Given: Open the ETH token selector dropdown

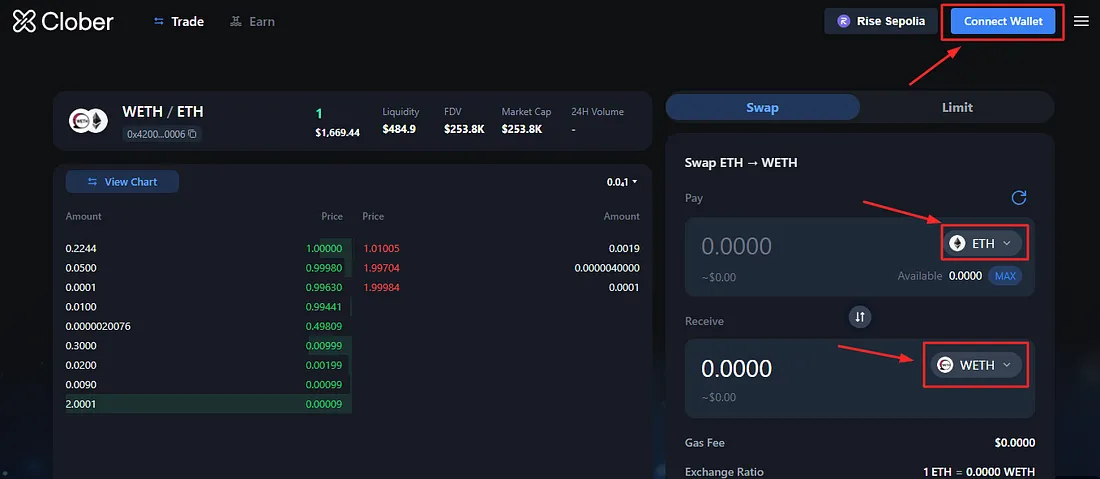Looking at the screenshot, I should [x=981, y=243].
